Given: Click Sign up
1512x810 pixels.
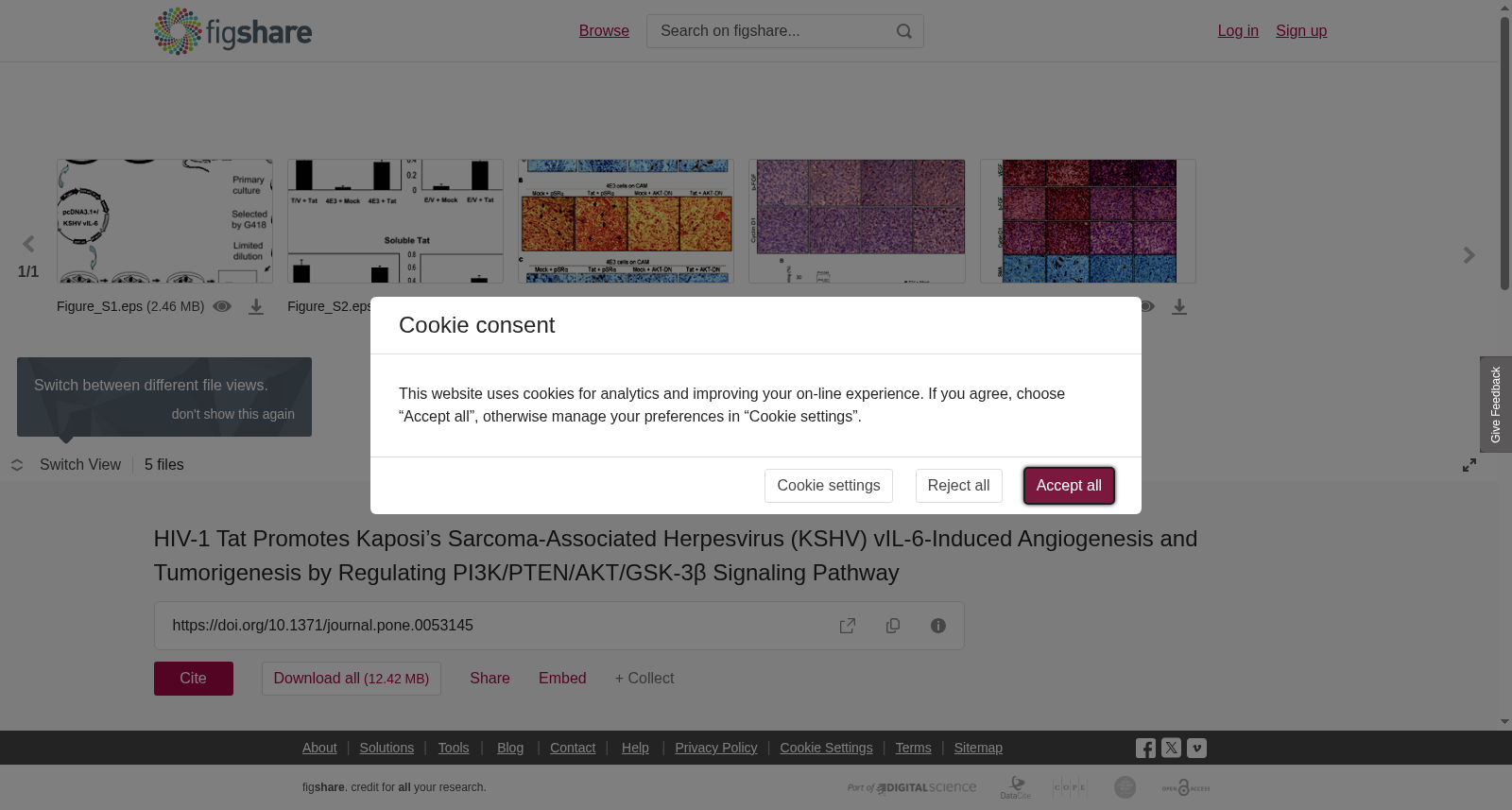Looking at the screenshot, I should 1301,31.
